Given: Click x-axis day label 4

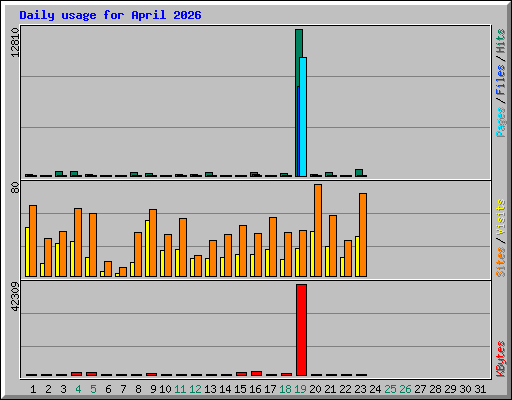Looking at the screenshot, I should pyautogui.click(x=78, y=389).
